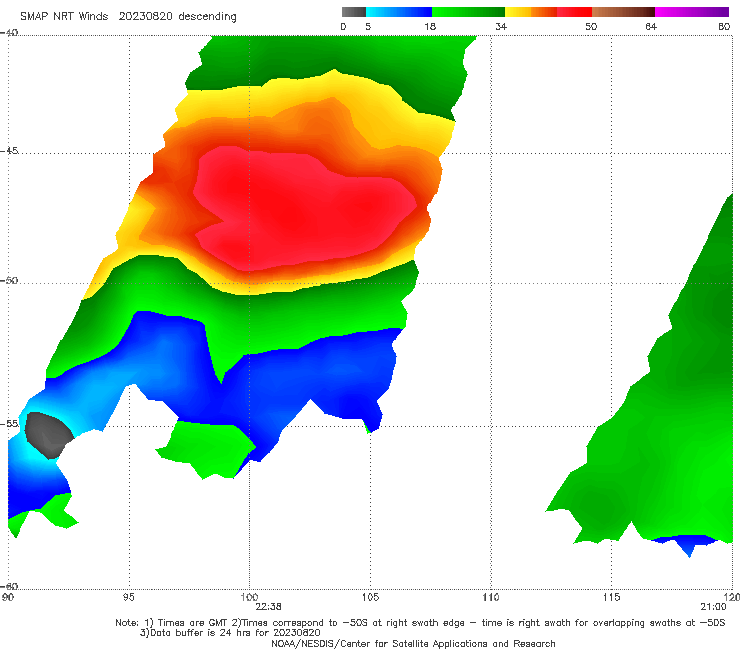Click the dark gray low-wind patch on the map
740x650 pixels.
click(48, 435)
